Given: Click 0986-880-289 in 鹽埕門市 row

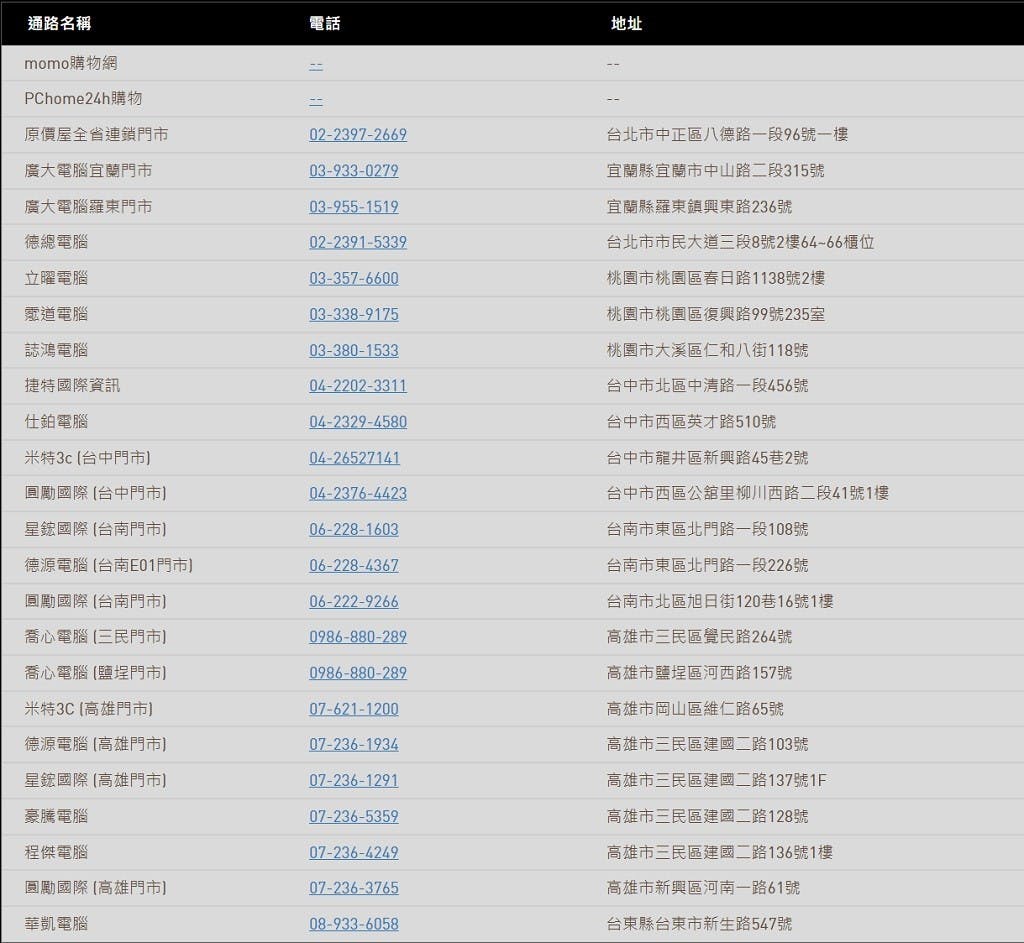Looking at the screenshot, I should [358, 673].
